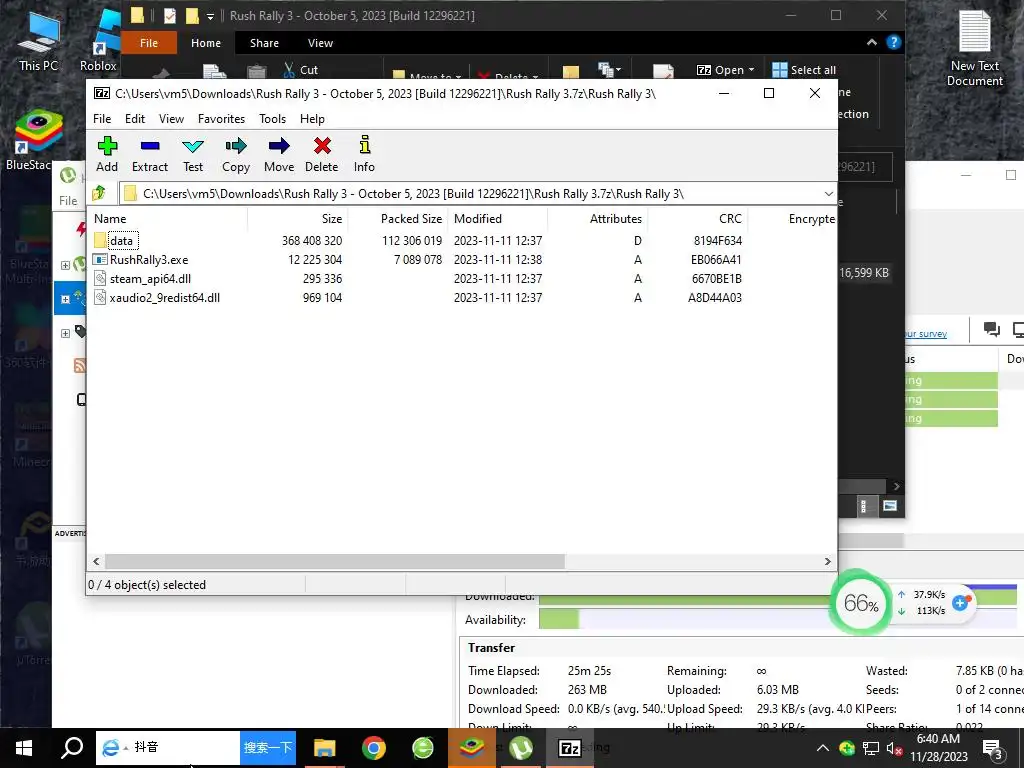Open taskbar search magnifier icon
The image size is (1024, 768).
[72, 748]
